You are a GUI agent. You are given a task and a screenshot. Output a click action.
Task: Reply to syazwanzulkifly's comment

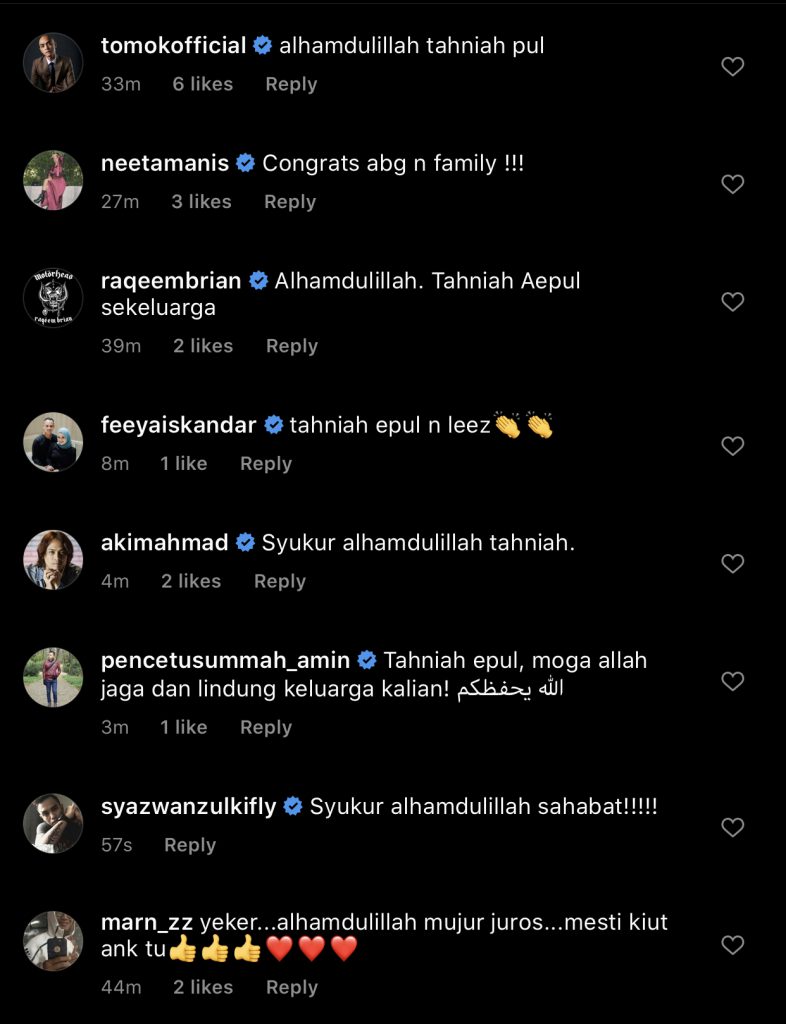[190, 845]
